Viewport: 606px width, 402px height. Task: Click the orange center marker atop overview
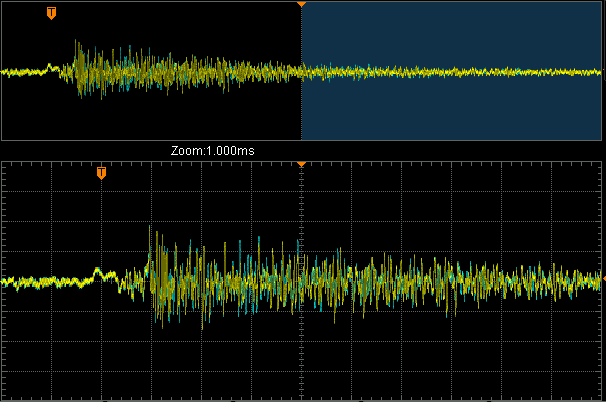tap(301, 4)
